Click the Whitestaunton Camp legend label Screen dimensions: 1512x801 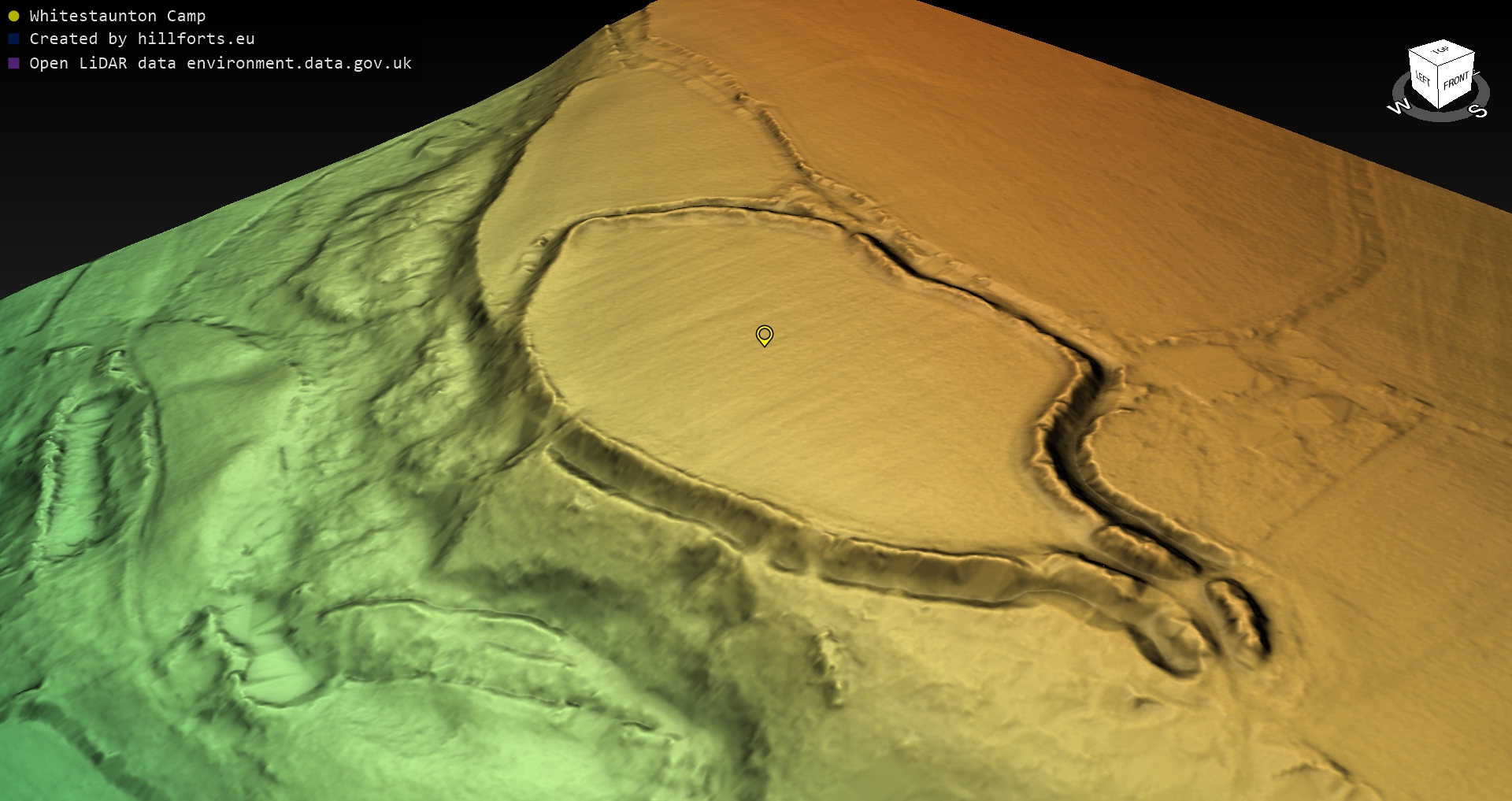pos(117,16)
